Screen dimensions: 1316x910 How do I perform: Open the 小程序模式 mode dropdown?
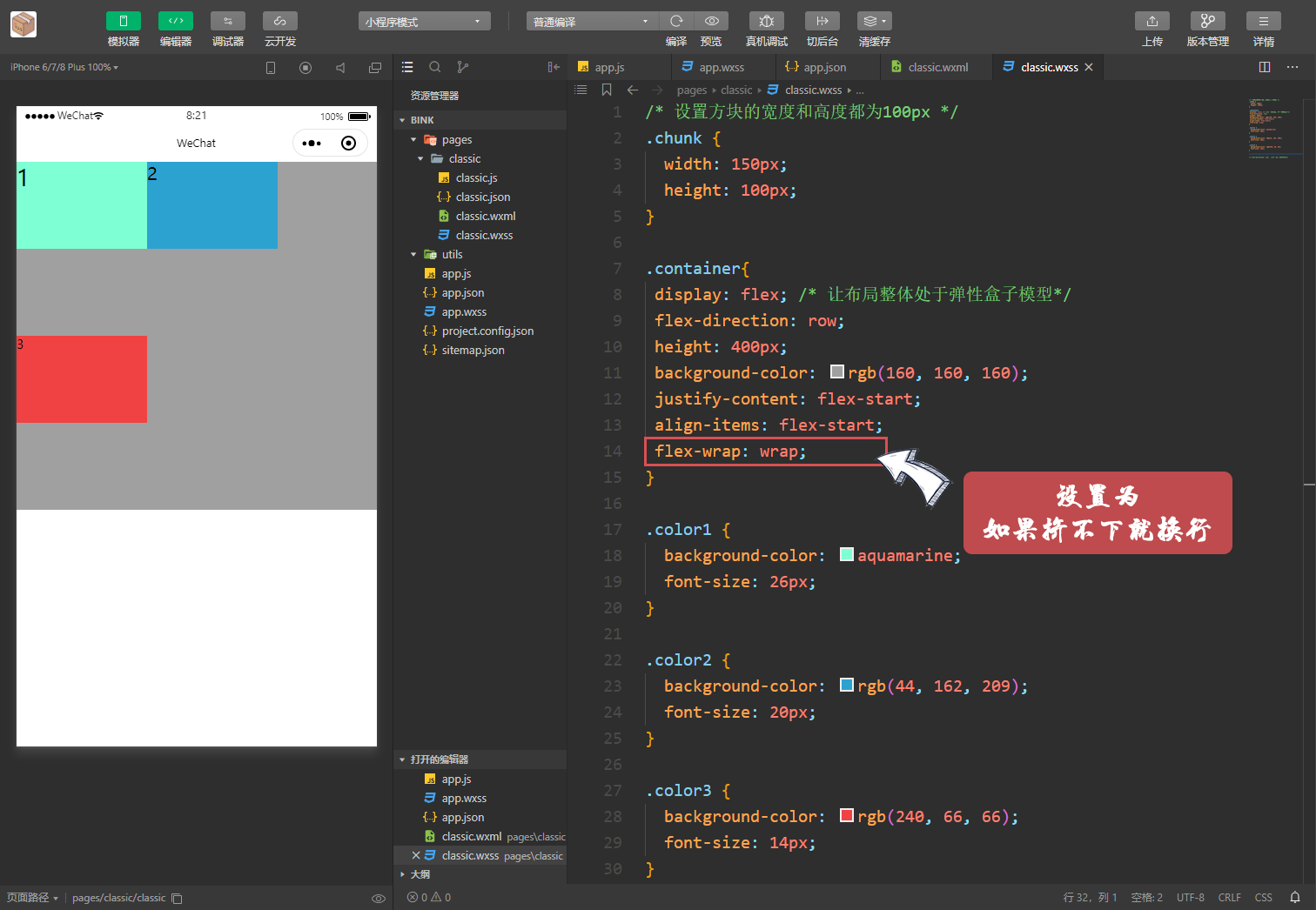pyautogui.click(x=424, y=21)
